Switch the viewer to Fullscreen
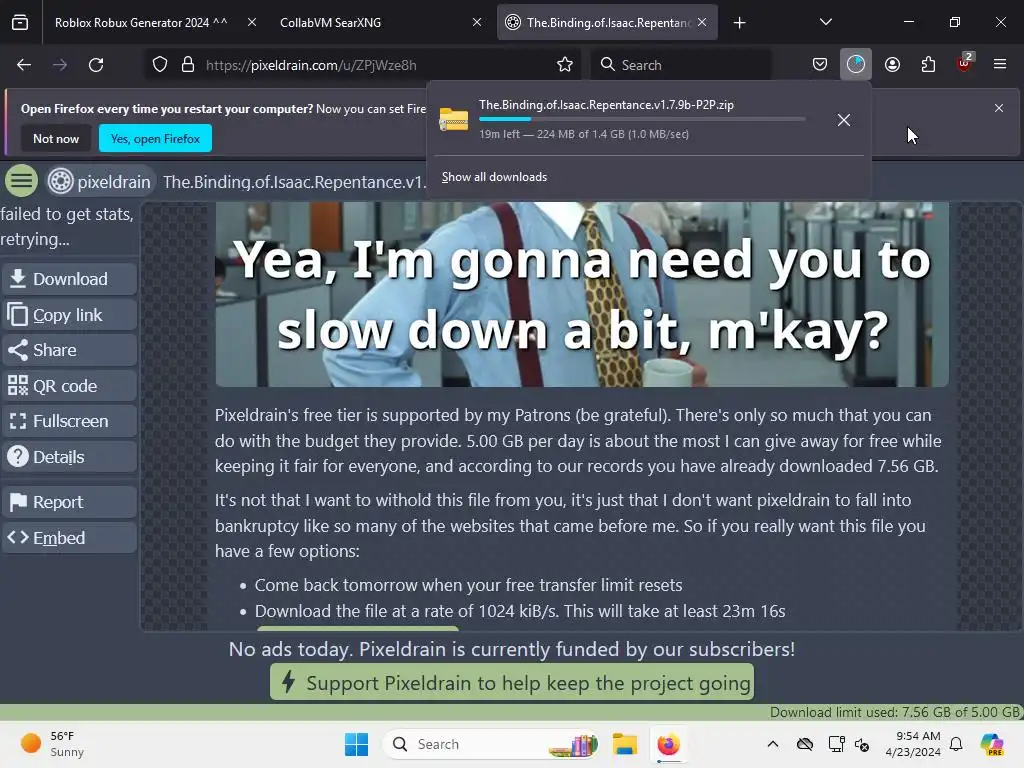Image resolution: width=1024 pixels, height=768 pixels. (70, 421)
